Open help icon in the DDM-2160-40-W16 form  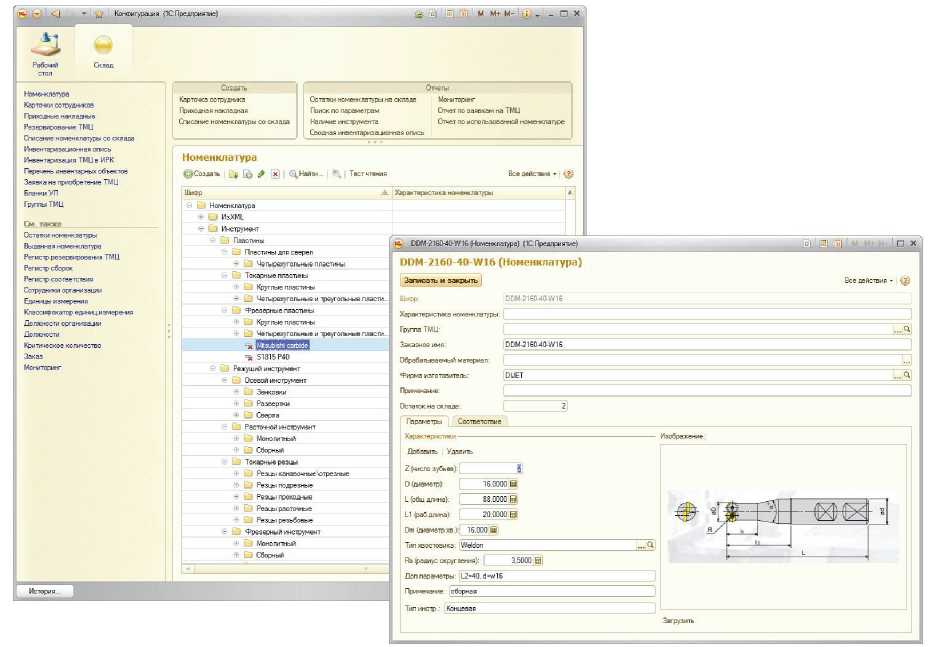[905, 281]
